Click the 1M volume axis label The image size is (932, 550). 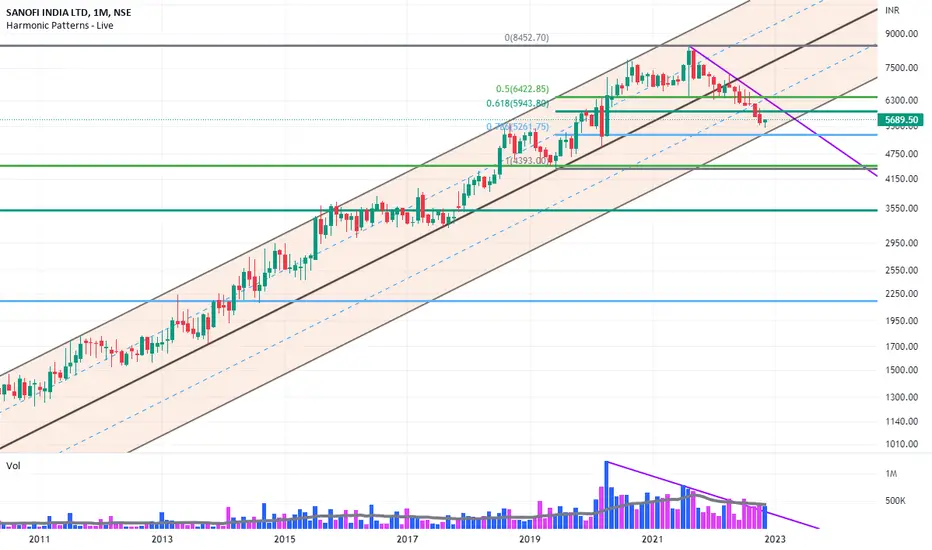(x=891, y=474)
